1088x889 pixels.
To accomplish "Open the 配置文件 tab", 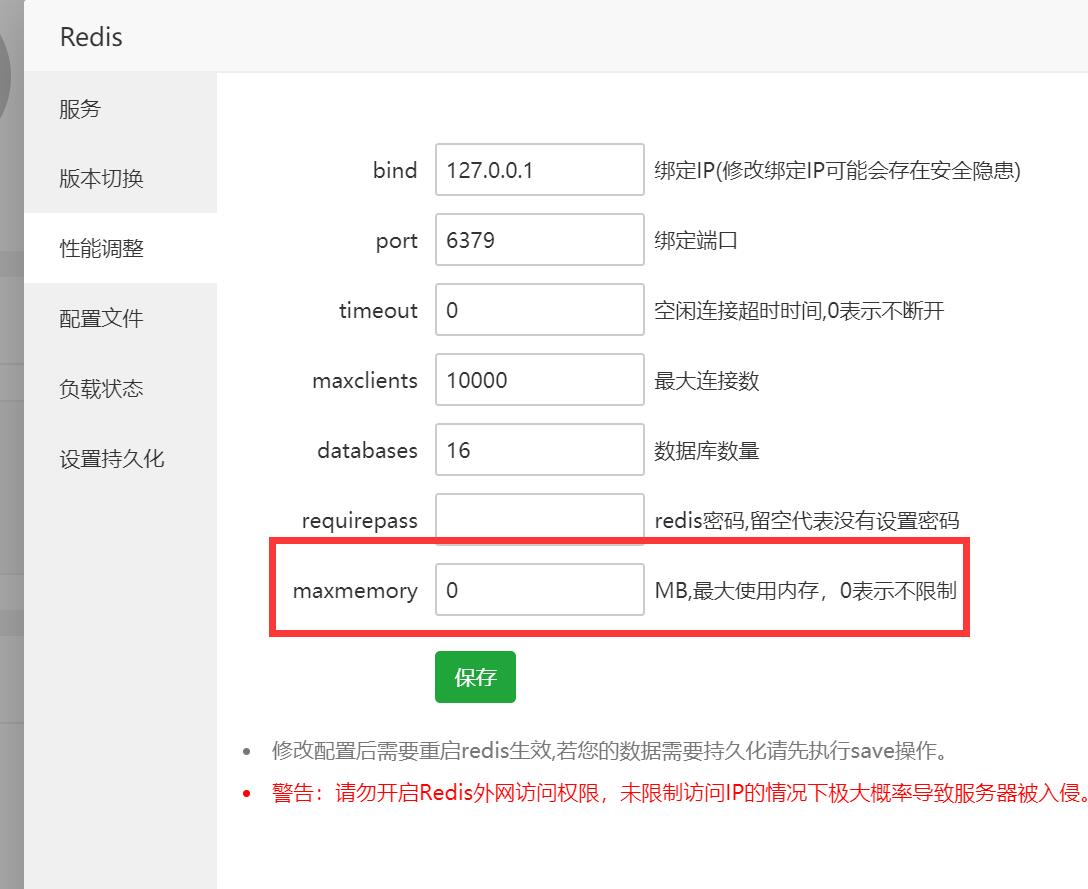I will point(121,319).
